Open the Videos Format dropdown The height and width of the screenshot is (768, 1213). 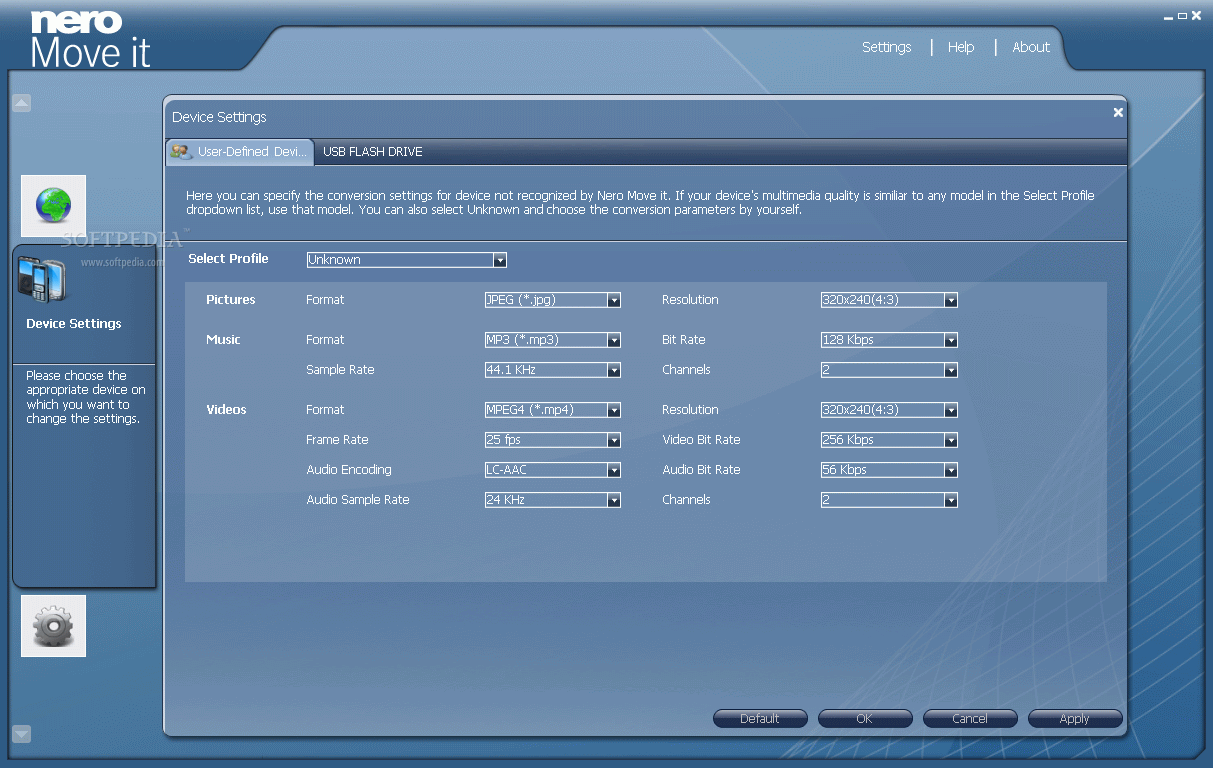tap(553, 410)
